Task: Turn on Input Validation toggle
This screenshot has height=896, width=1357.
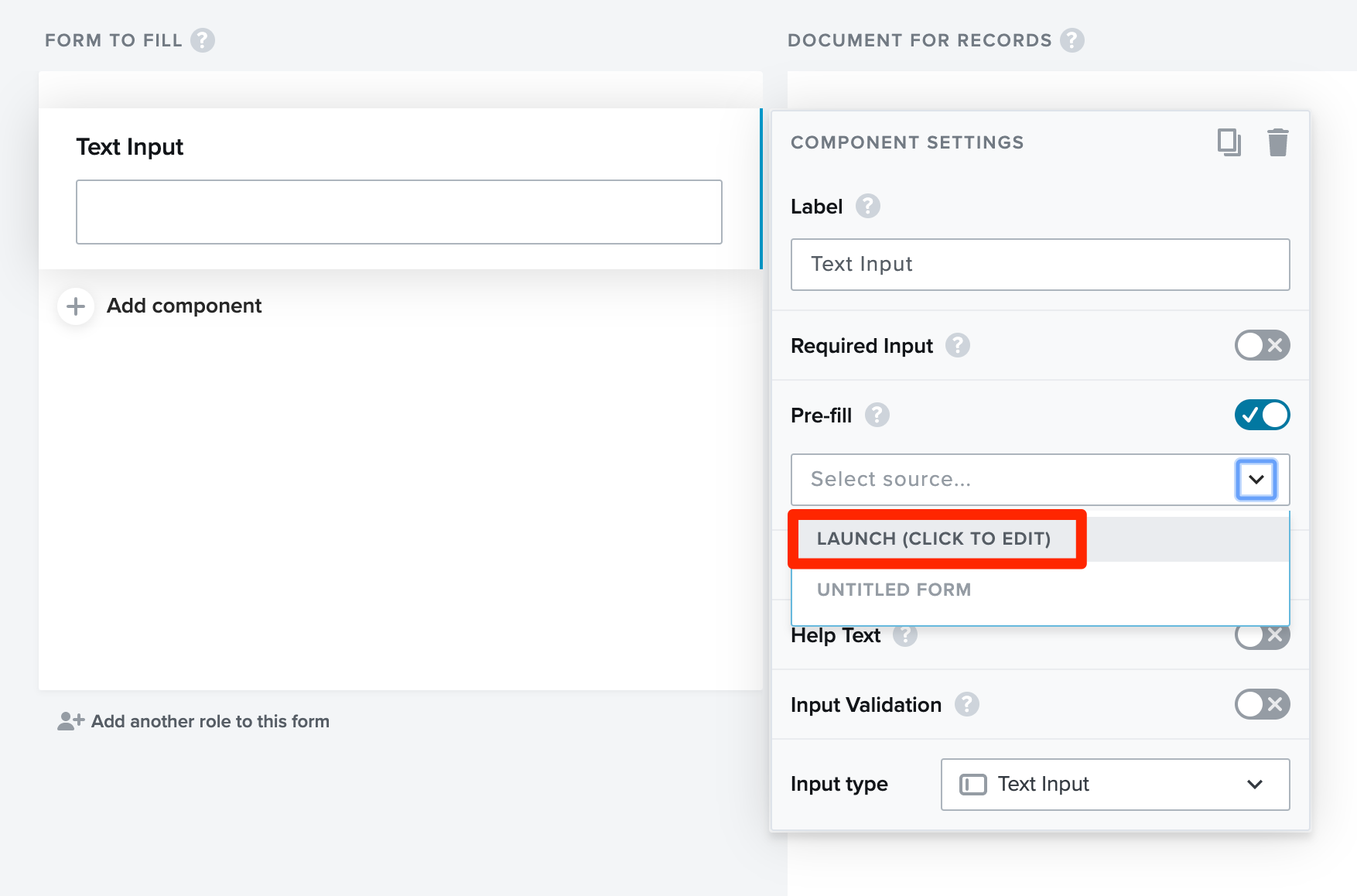Action: pos(1261,705)
